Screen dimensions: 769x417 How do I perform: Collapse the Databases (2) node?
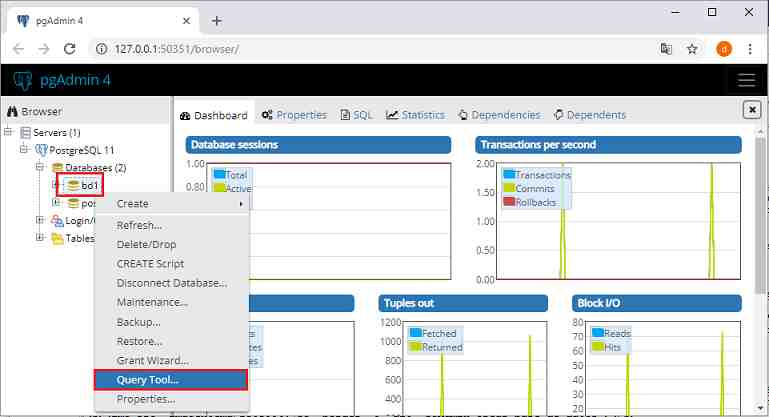coord(40,167)
